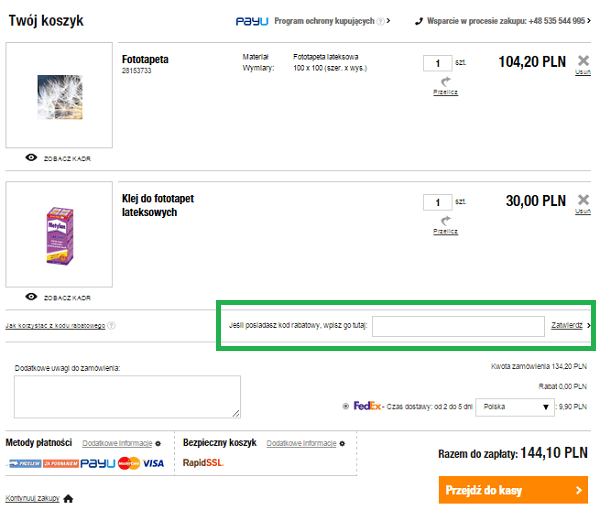Click Zatwierdź to apply discount code
Screen dimensions: 600x510
coord(567,325)
